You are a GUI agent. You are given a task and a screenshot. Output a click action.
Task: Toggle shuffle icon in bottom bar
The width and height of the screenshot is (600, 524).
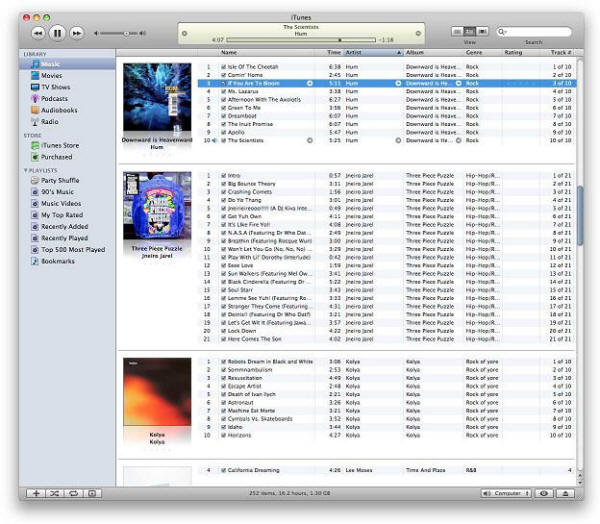[x=55, y=493]
